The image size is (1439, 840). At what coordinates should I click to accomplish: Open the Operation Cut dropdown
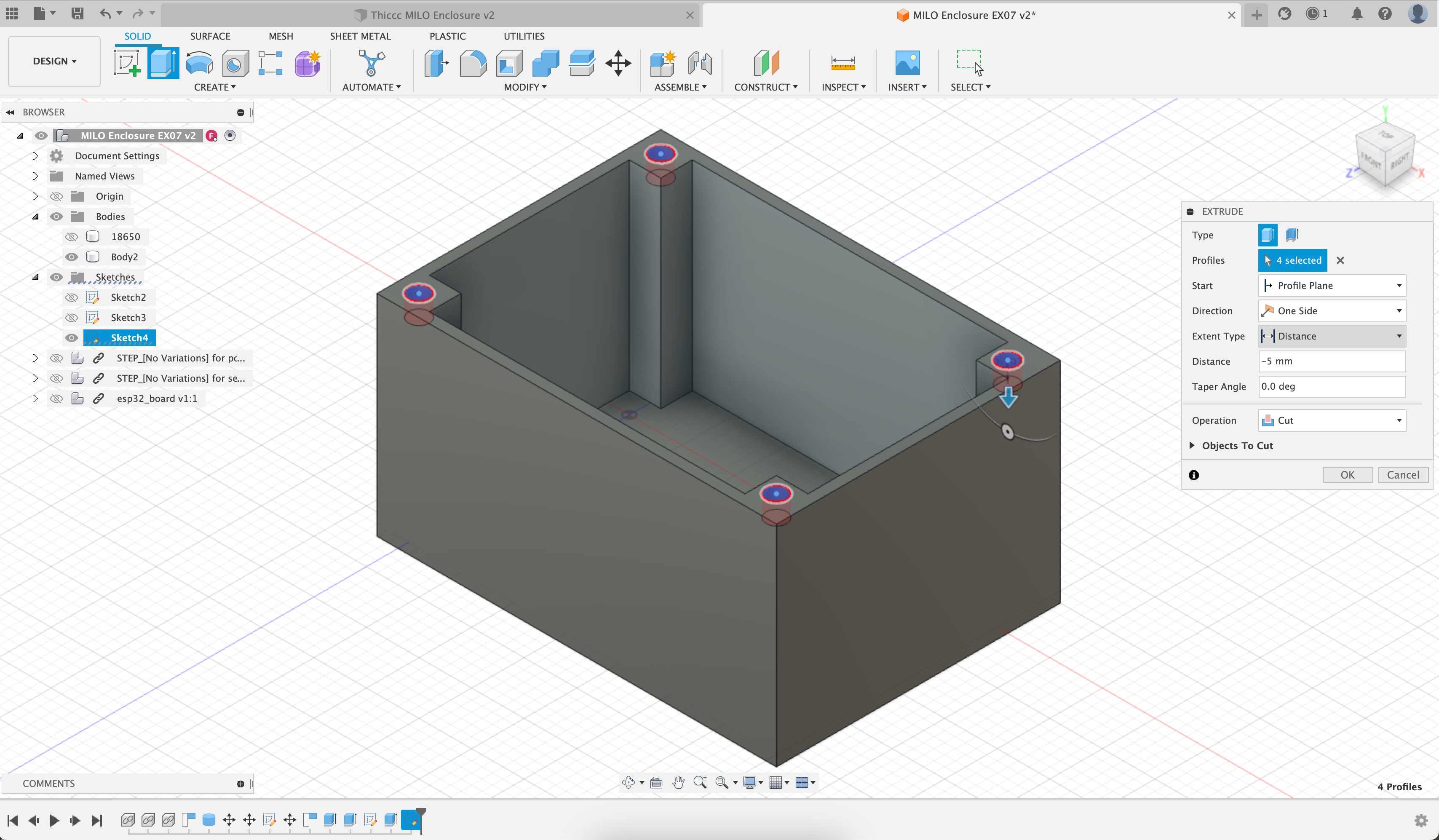pyautogui.click(x=1332, y=420)
